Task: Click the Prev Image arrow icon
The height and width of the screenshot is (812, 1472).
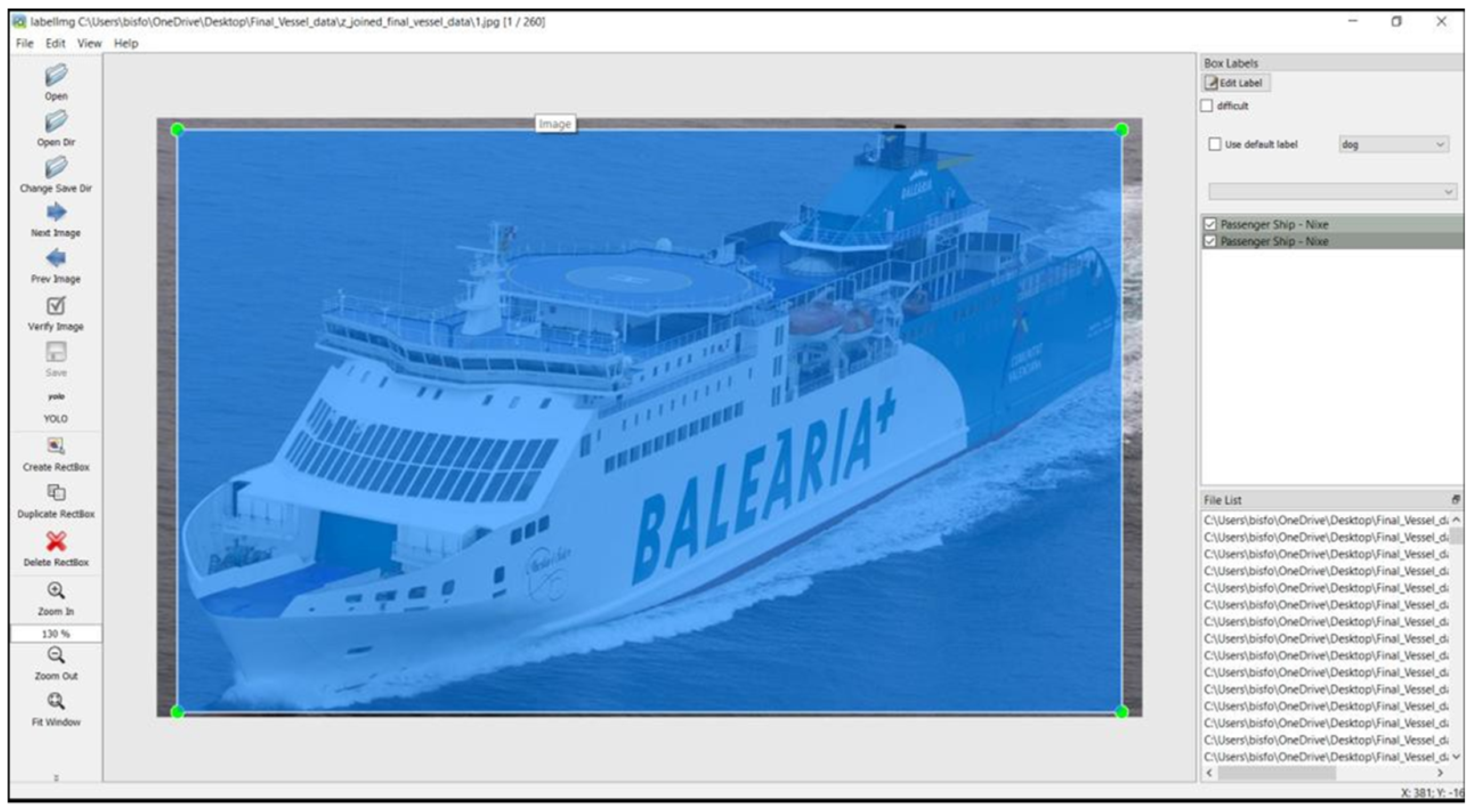Action: click(56, 258)
